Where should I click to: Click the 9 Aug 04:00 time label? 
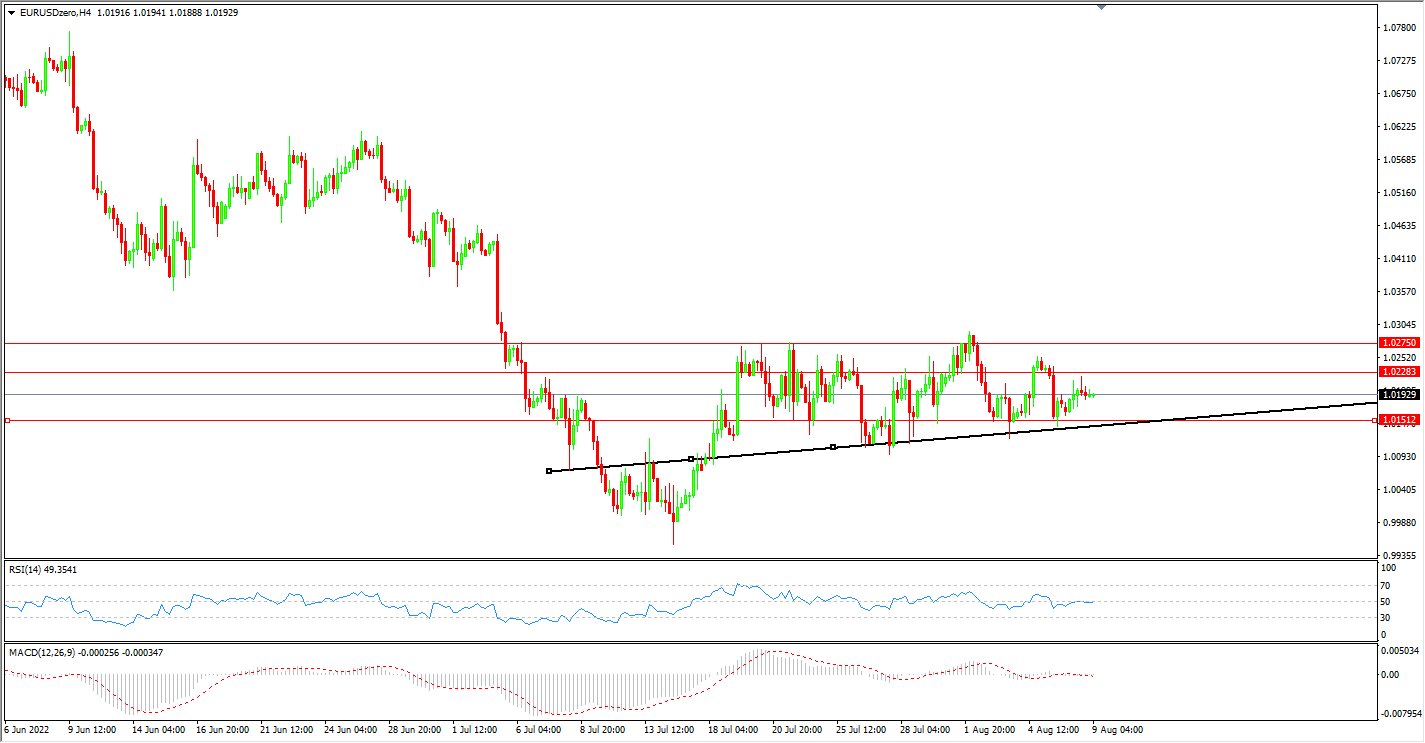(x=1117, y=730)
